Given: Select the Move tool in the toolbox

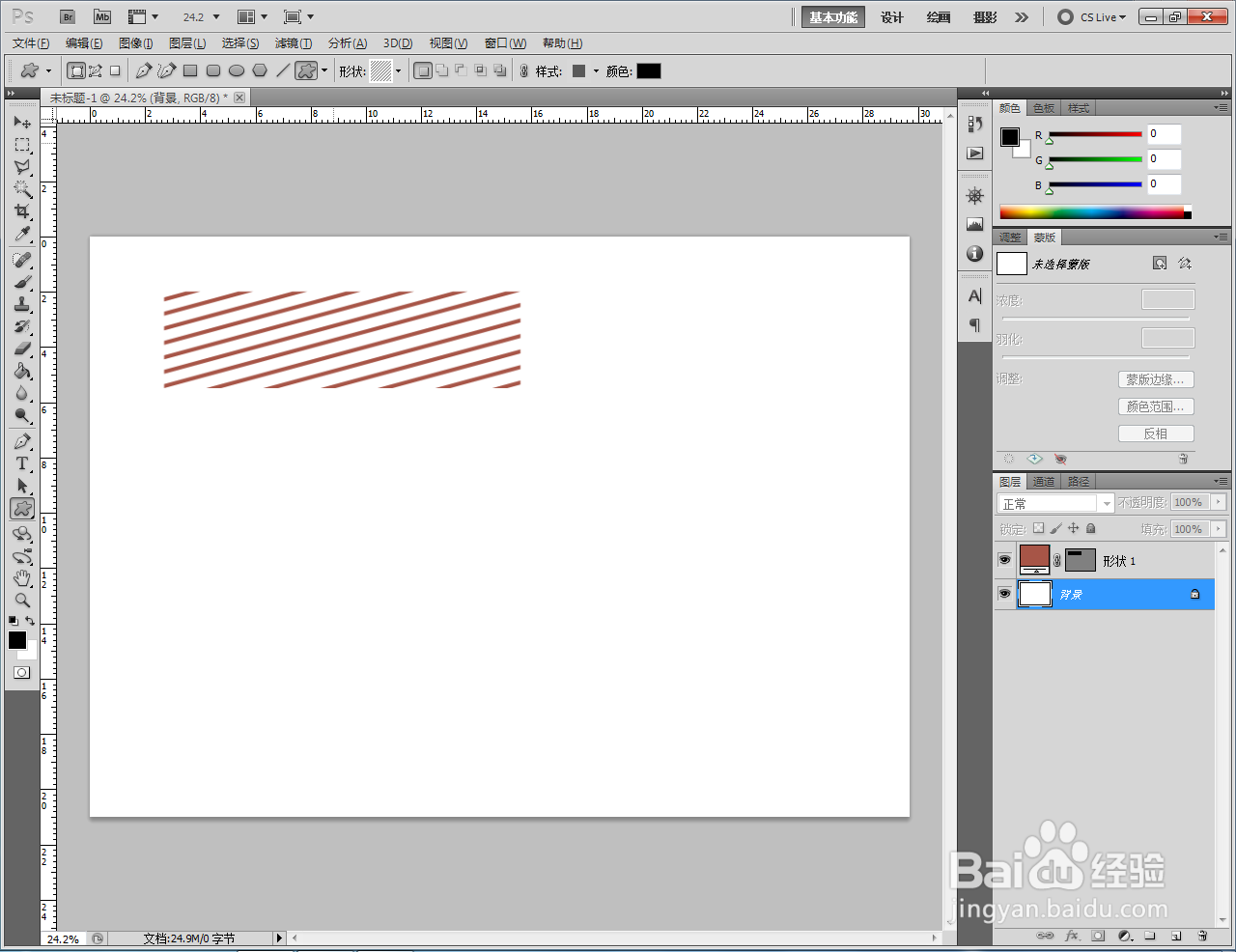Looking at the screenshot, I should click(x=22, y=123).
